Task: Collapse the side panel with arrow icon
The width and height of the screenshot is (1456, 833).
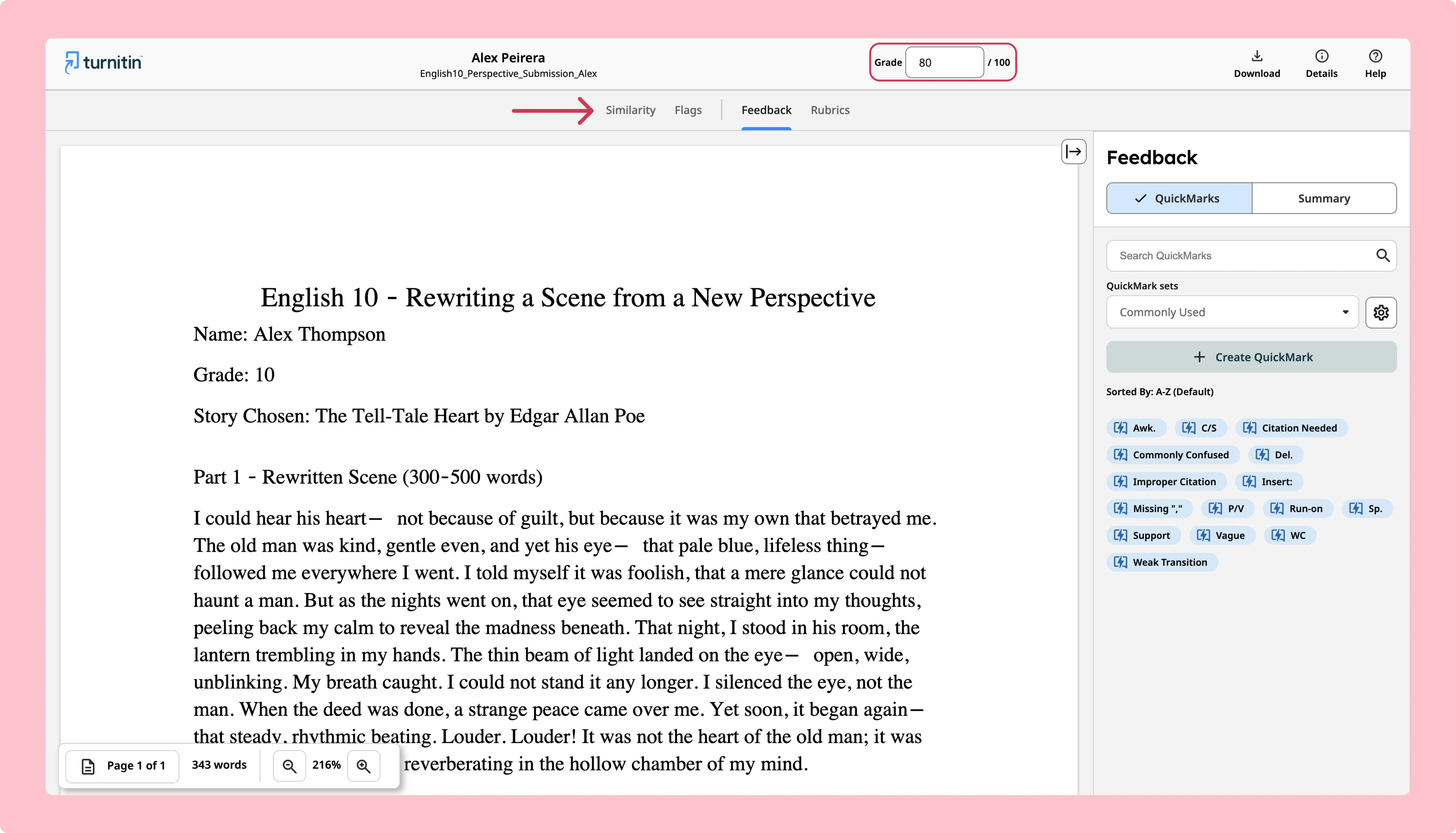Action: [x=1073, y=152]
